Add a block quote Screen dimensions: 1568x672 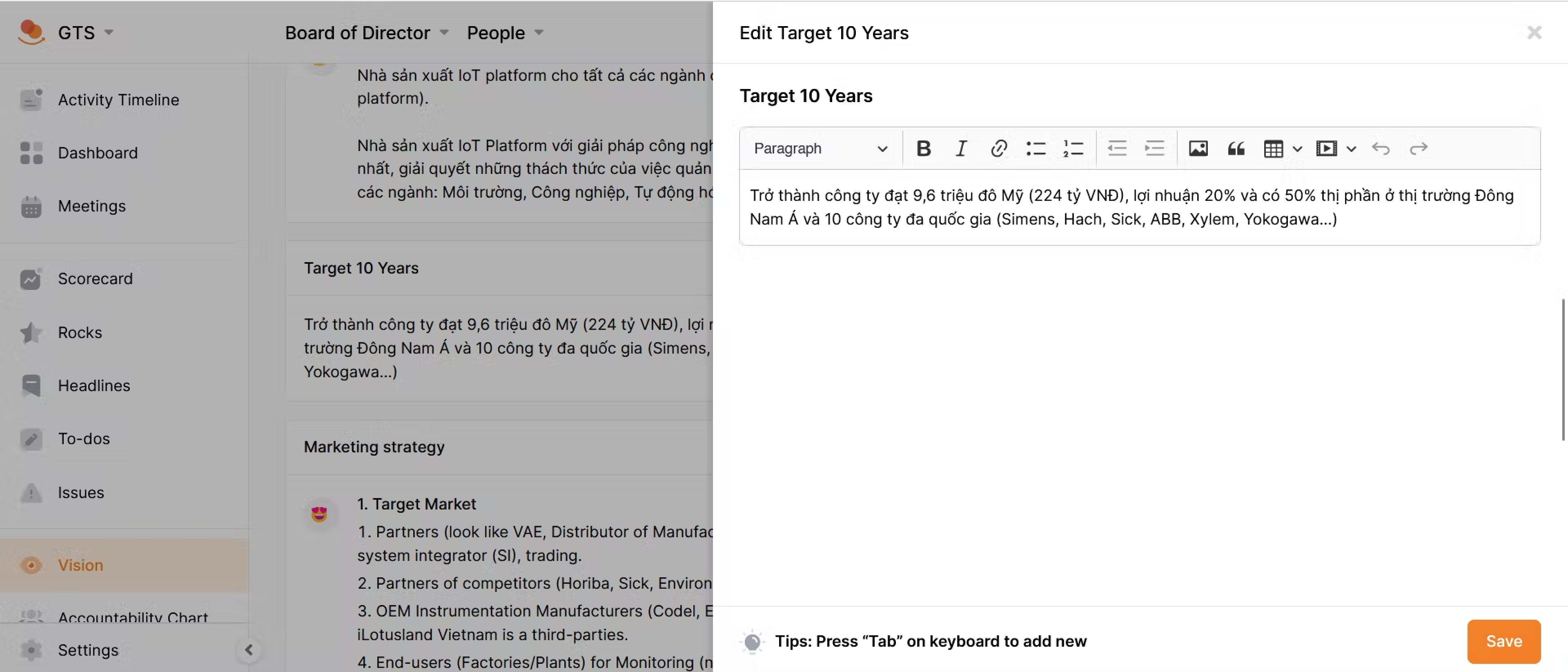coord(1236,149)
